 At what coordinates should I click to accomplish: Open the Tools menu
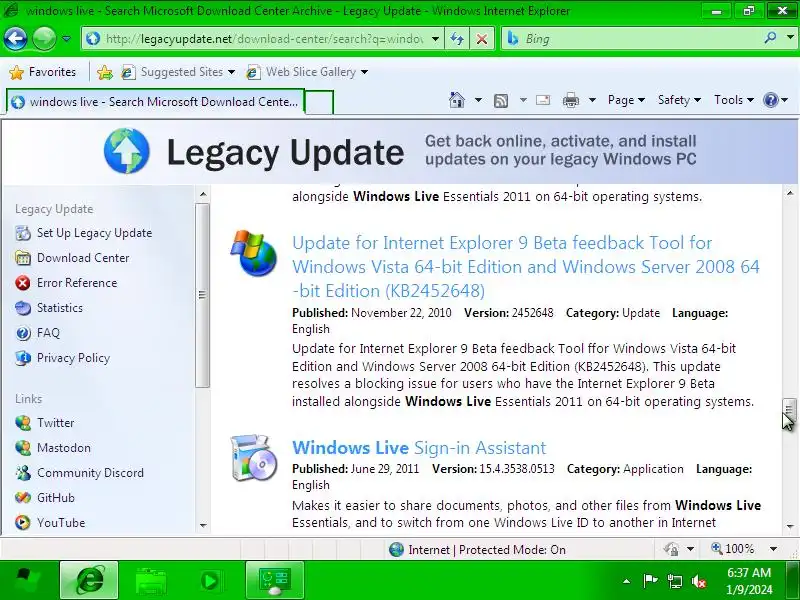(734, 100)
